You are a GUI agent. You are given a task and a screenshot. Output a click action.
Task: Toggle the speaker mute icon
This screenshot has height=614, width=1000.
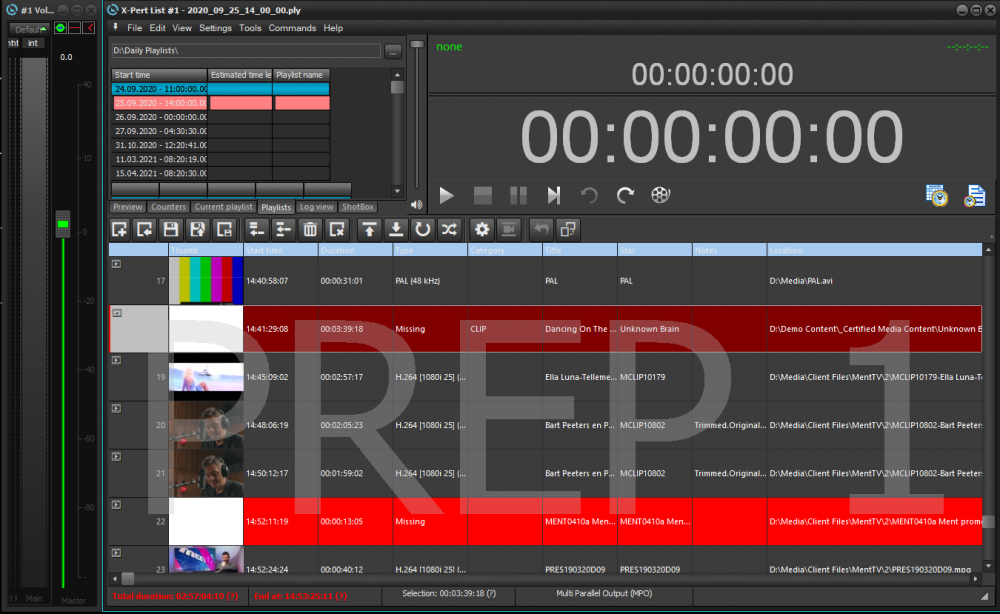pyautogui.click(x=416, y=205)
